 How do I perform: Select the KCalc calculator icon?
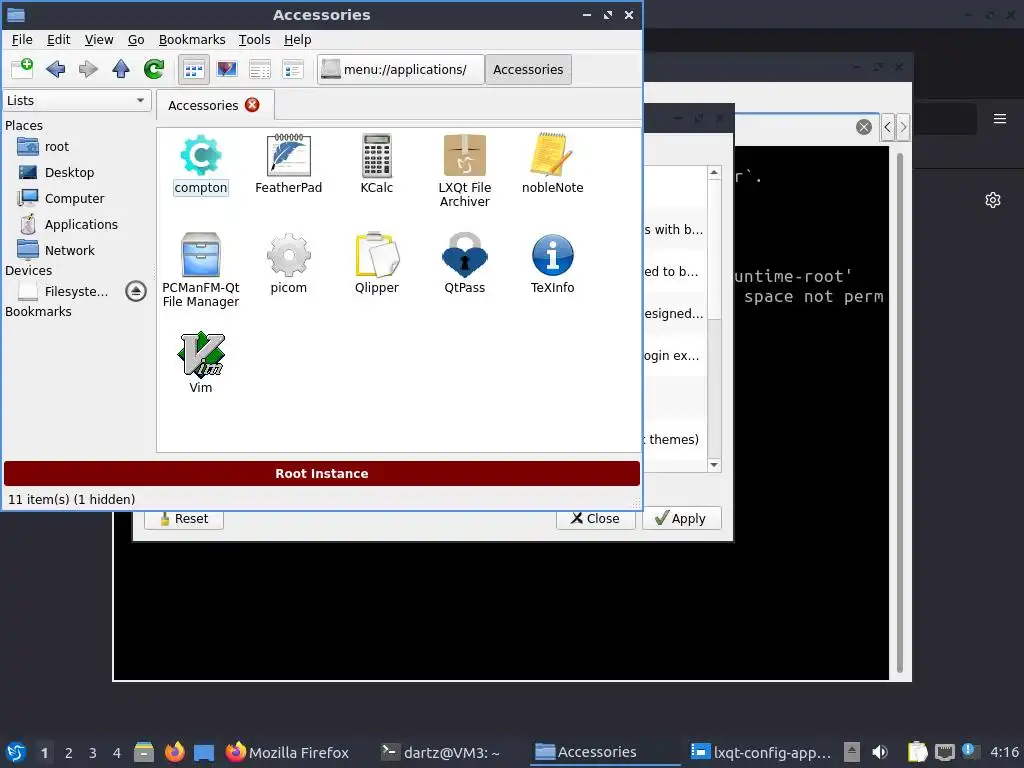point(377,165)
